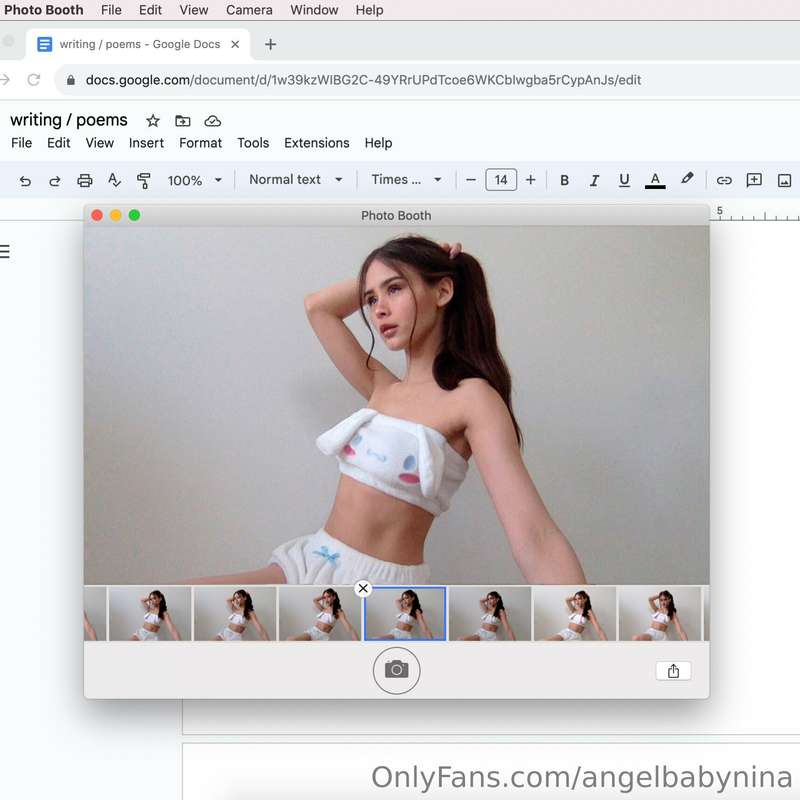The image size is (800, 800).
Task: Open the Camera menu in the macOS menu bar
Action: pyautogui.click(x=249, y=10)
